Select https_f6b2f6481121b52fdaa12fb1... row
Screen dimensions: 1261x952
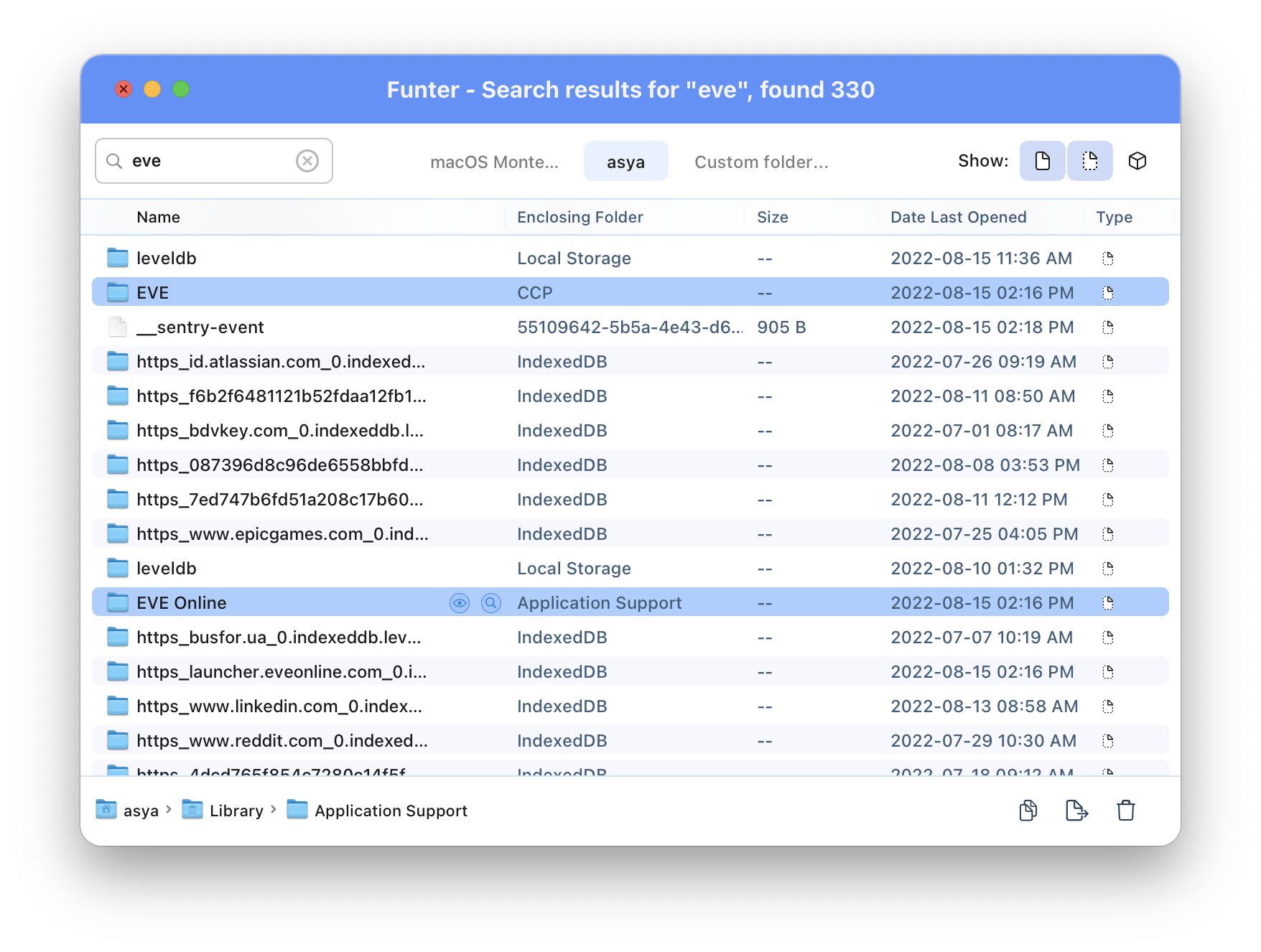tap(630, 396)
